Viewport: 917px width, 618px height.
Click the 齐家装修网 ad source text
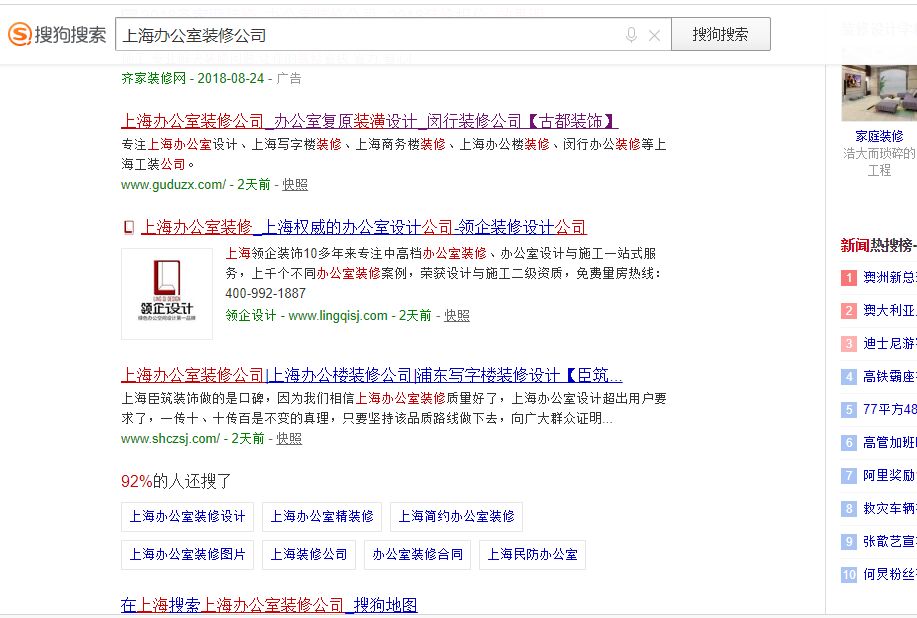click(153, 78)
